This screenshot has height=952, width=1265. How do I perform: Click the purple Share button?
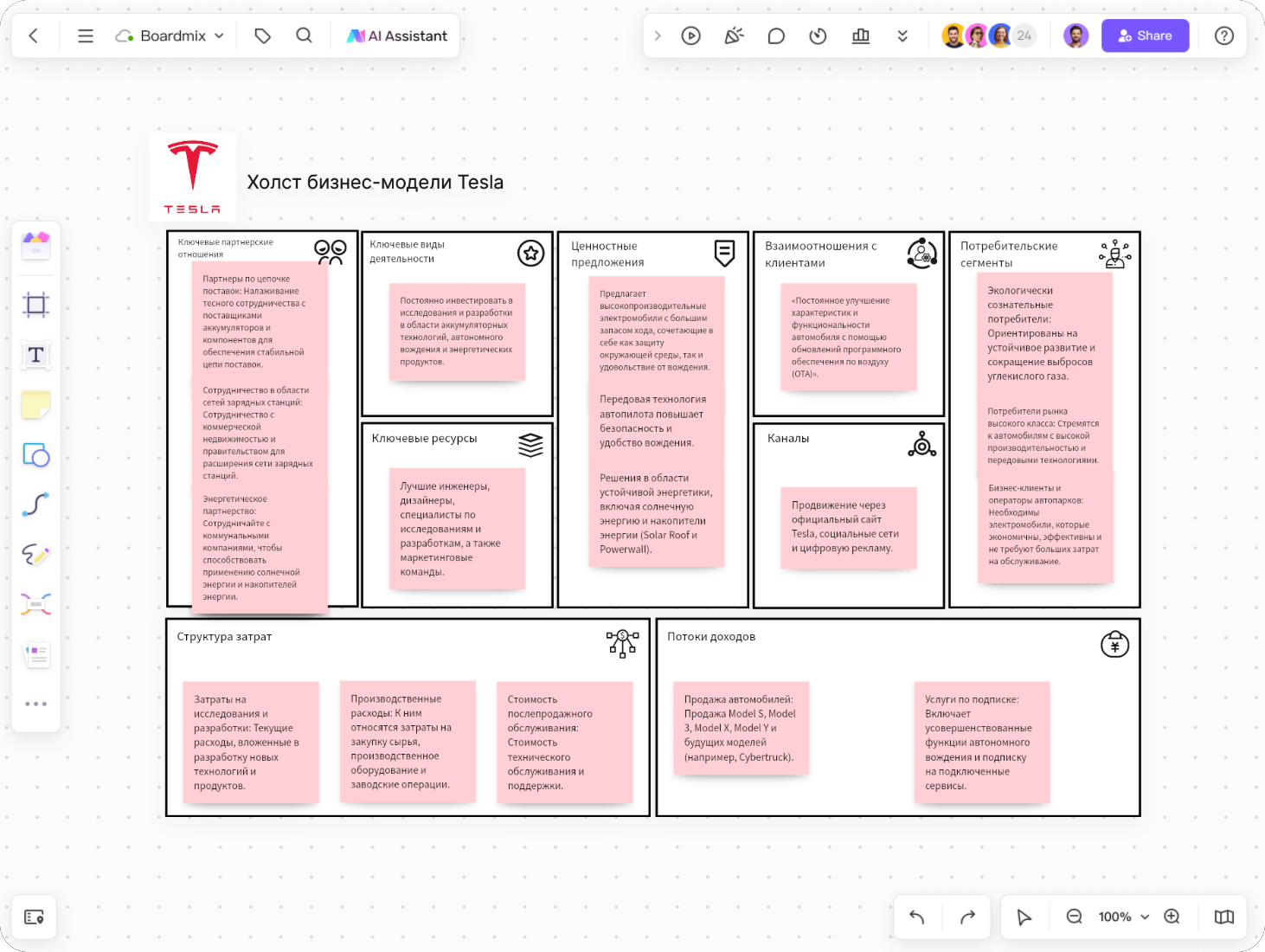[1145, 35]
